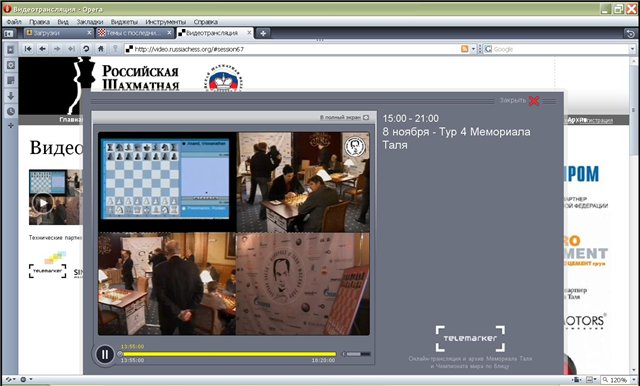This screenshot has height=386, width=640.
Task: Open the Downloads sidebar panel icon
Action: tap(11, 96)
